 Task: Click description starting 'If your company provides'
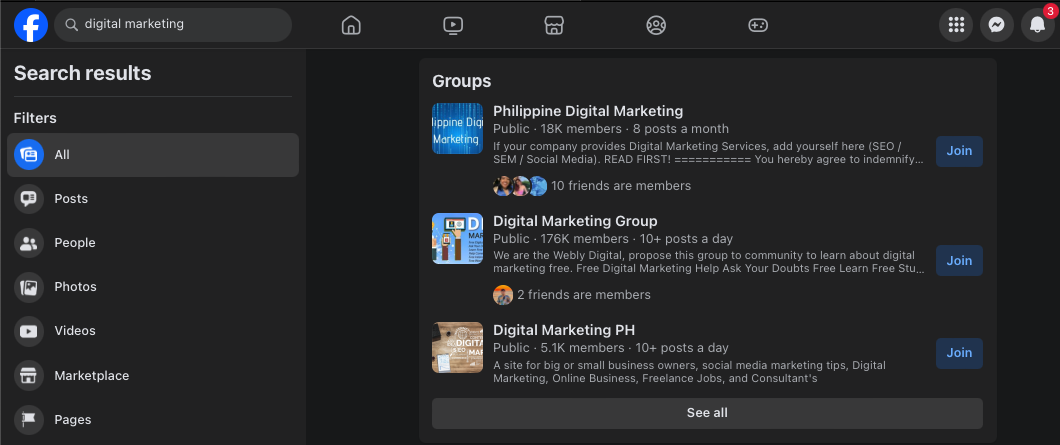(708, 153)
